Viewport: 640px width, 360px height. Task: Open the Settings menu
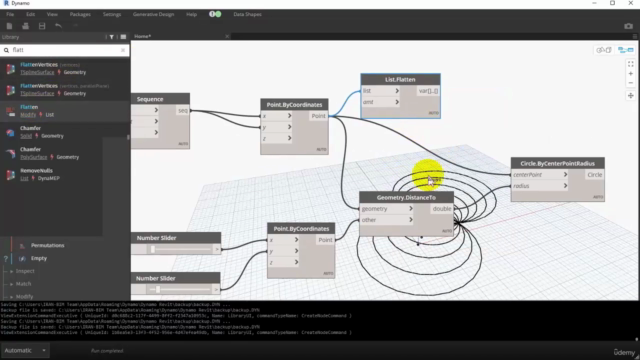[x=112, y=14]
